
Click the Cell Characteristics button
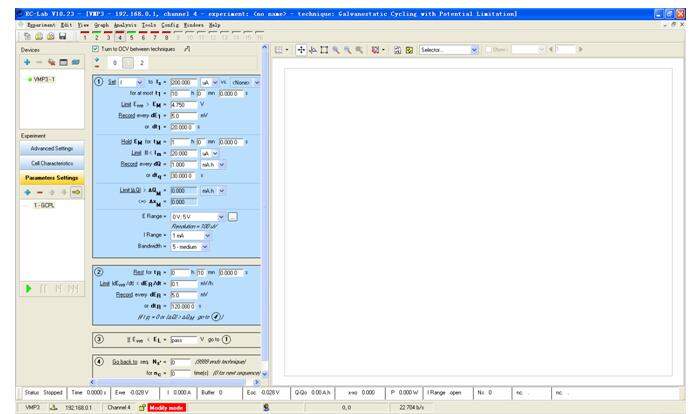(x=52, y=163)
